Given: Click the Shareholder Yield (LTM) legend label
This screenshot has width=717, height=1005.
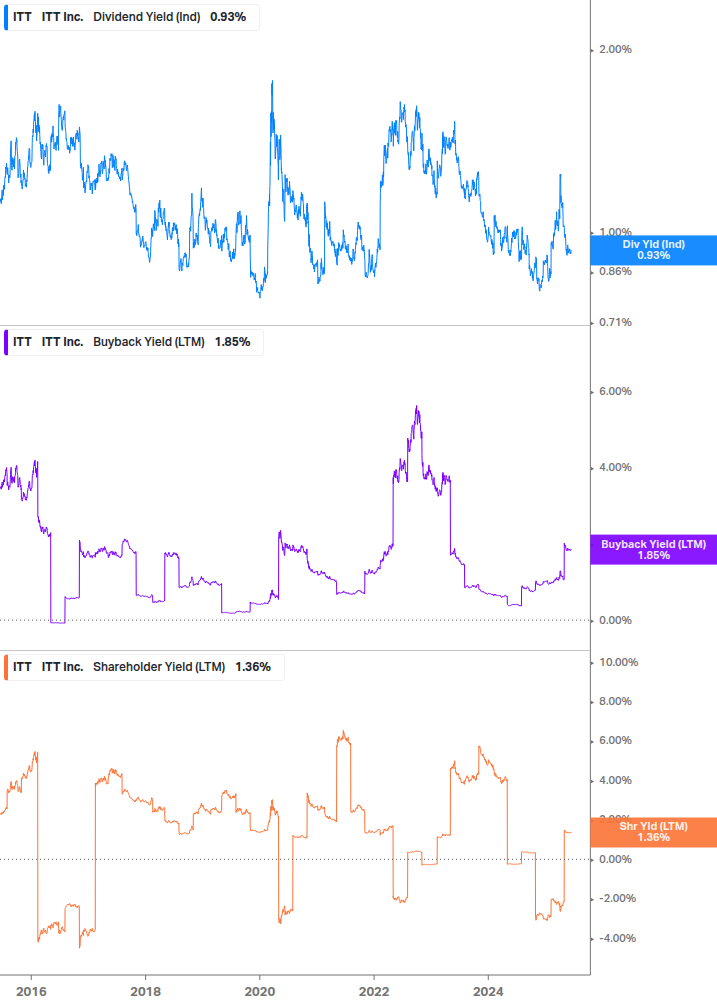Looking at the screenshot, I should point(159,667).
